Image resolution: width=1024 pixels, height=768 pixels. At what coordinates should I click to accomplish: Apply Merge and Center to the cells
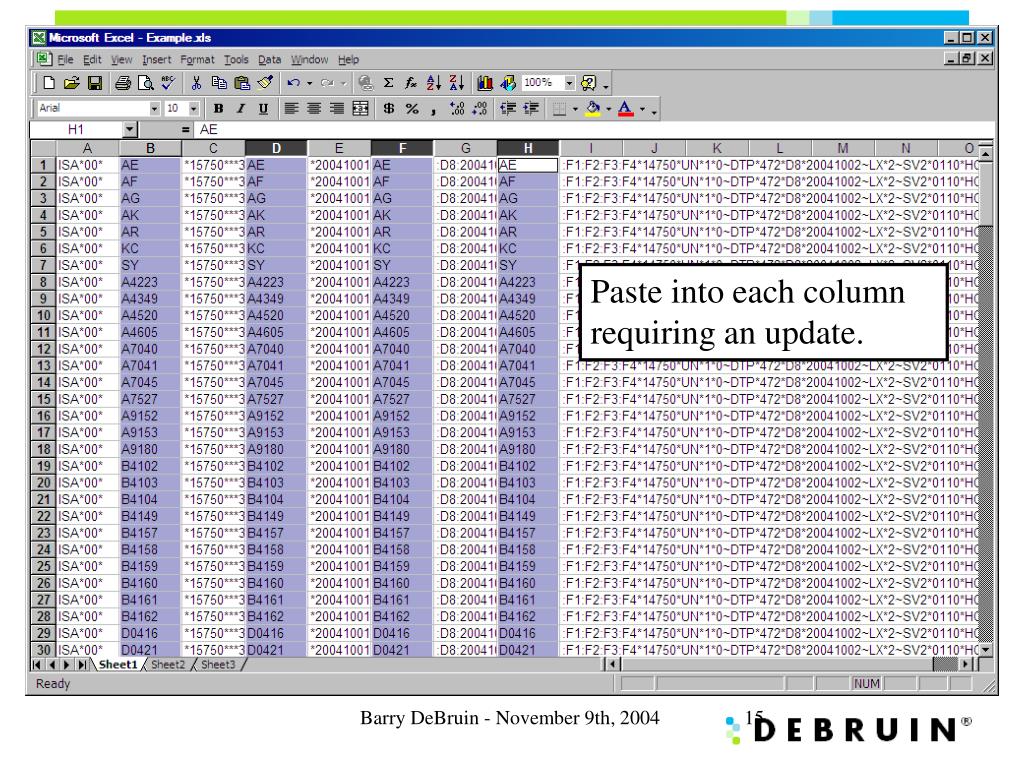(360, 108)
